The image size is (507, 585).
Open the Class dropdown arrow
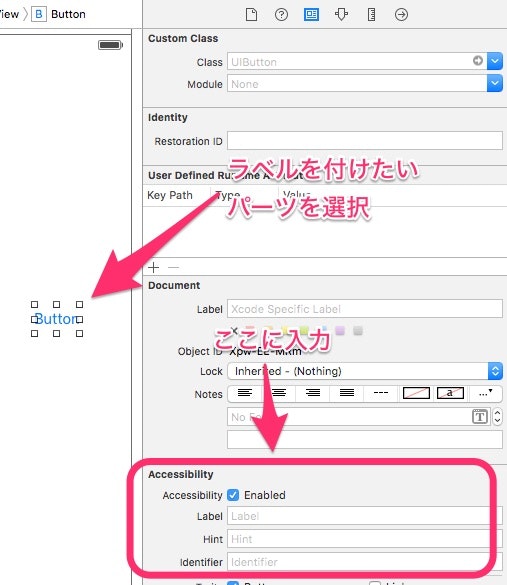pos(495,61)
